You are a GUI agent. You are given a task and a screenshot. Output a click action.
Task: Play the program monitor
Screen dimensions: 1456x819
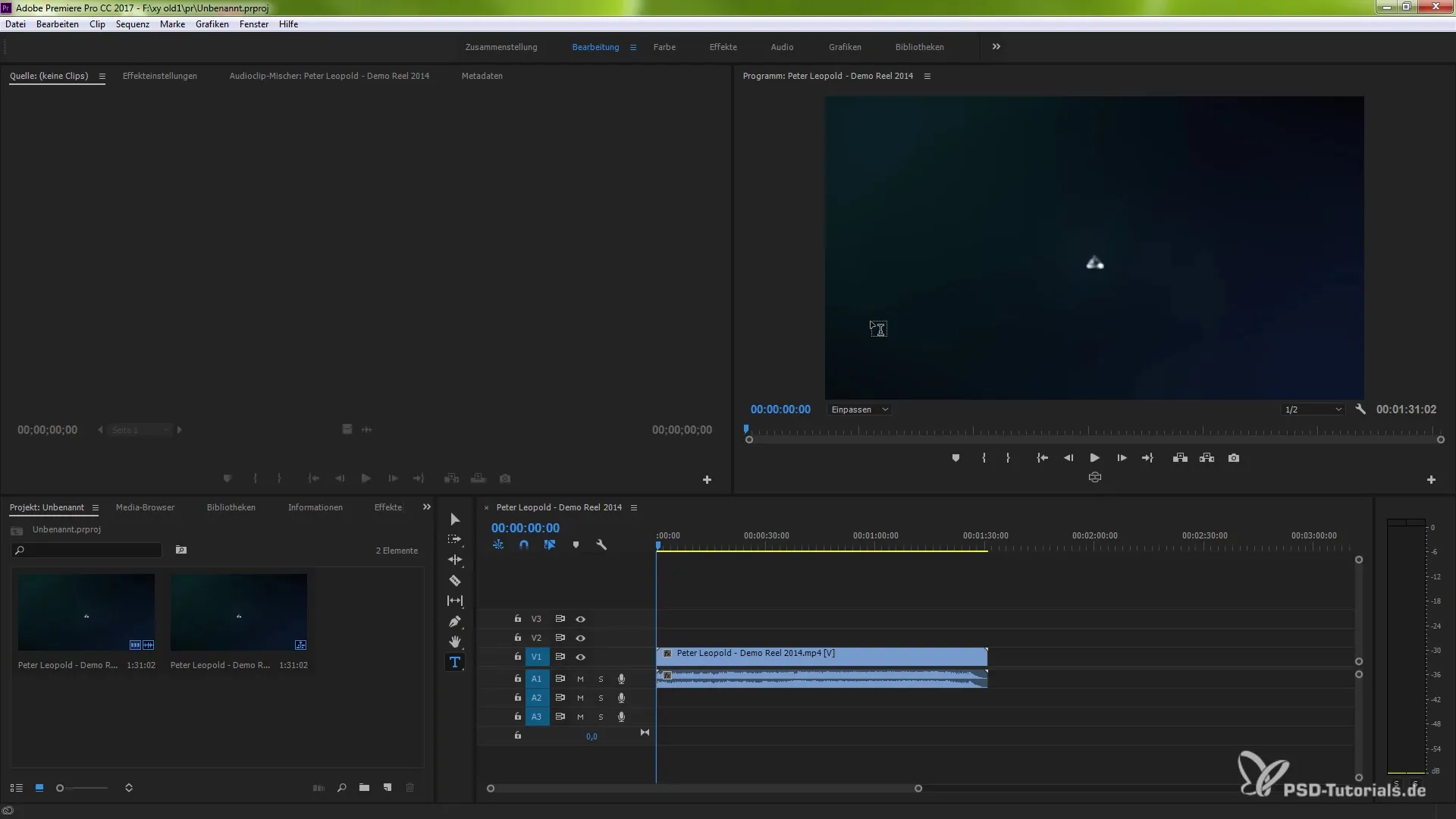pyautogui.click(x=1094, y=458)
